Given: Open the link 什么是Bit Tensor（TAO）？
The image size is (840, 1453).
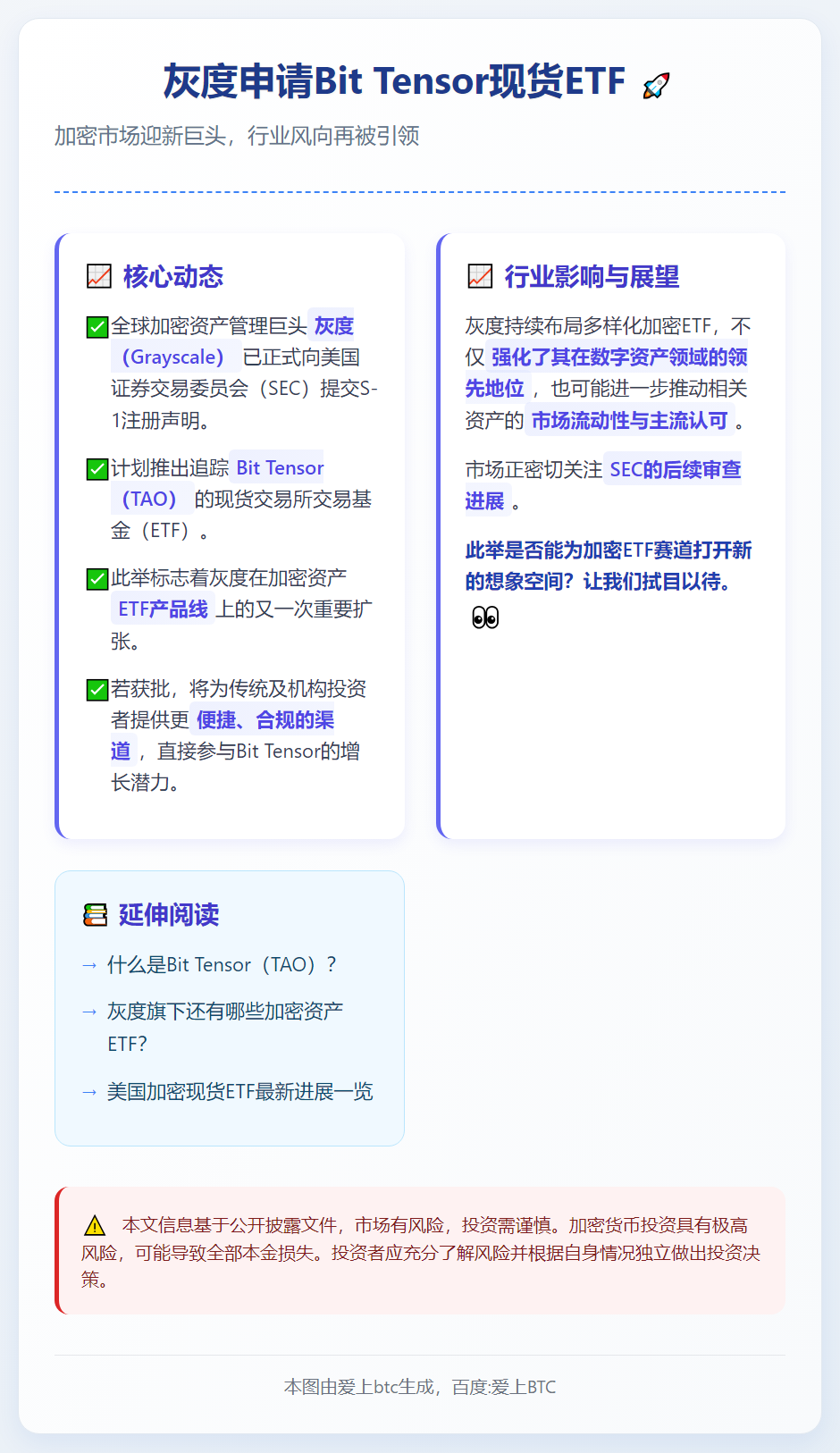Looking at the screenshot, I should (222, 965).
